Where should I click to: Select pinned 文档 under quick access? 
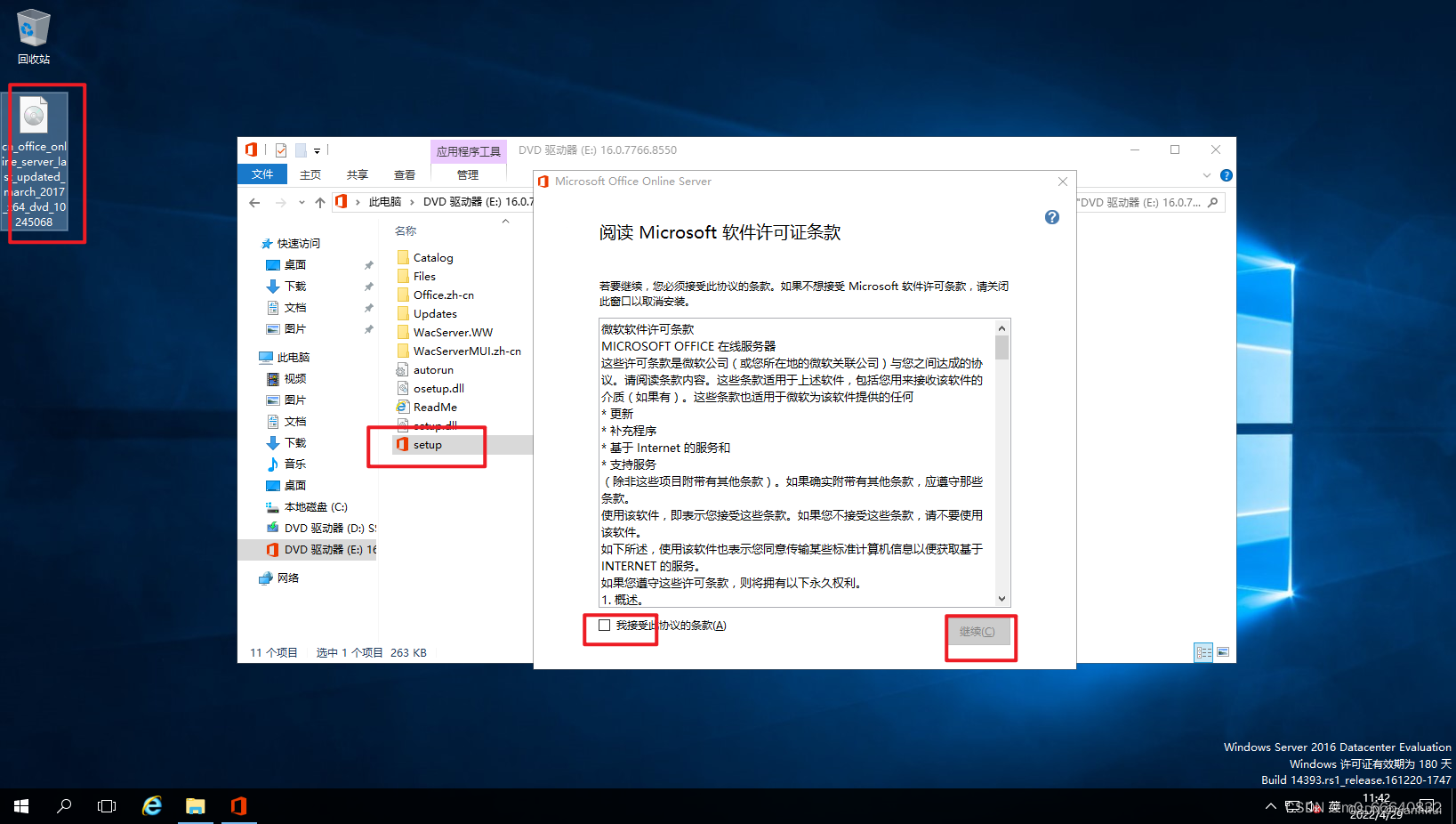(295, 307)
